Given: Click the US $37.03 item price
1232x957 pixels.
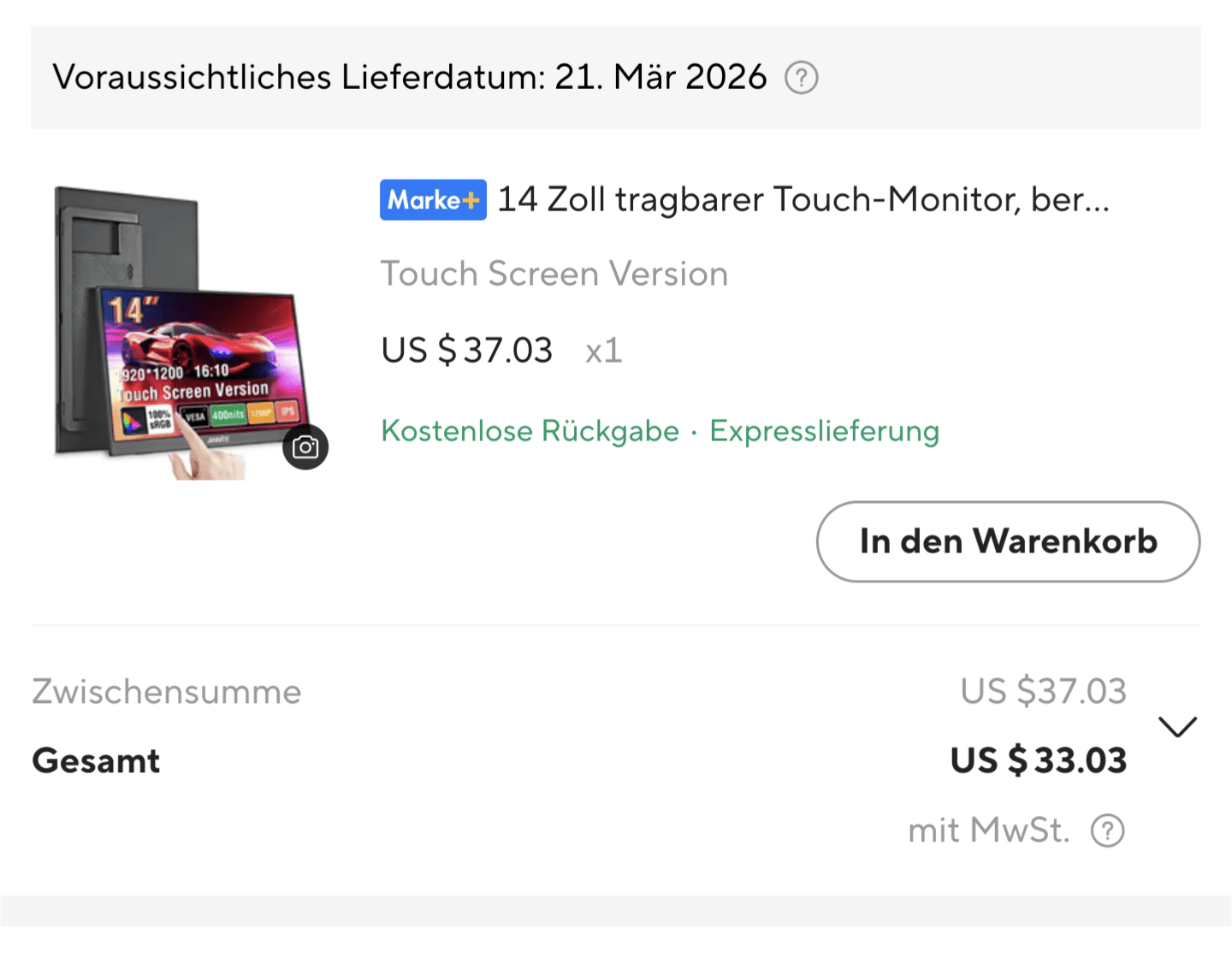Looking at the screenshot, I should [467, 351].
